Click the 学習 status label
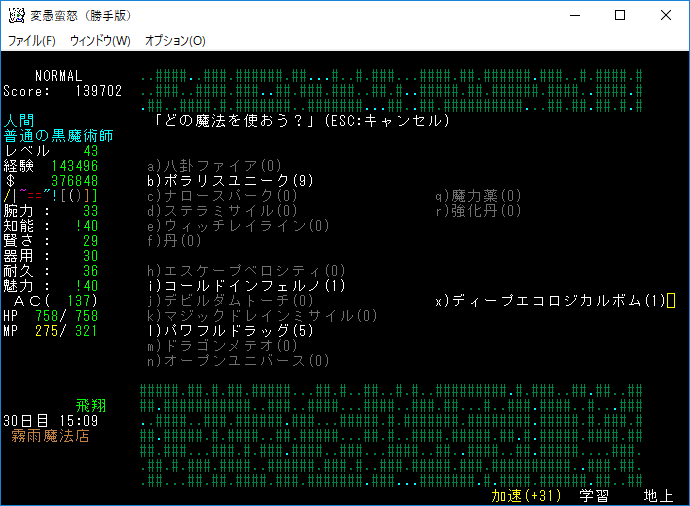This screenshot has height=506, width=690. pyautogui.click(x=594, y=496)
